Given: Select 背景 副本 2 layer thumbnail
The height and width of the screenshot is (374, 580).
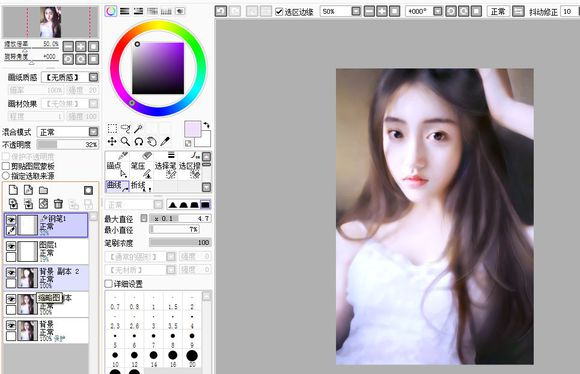Looking at the screenshot, I should tap(28, 278).
